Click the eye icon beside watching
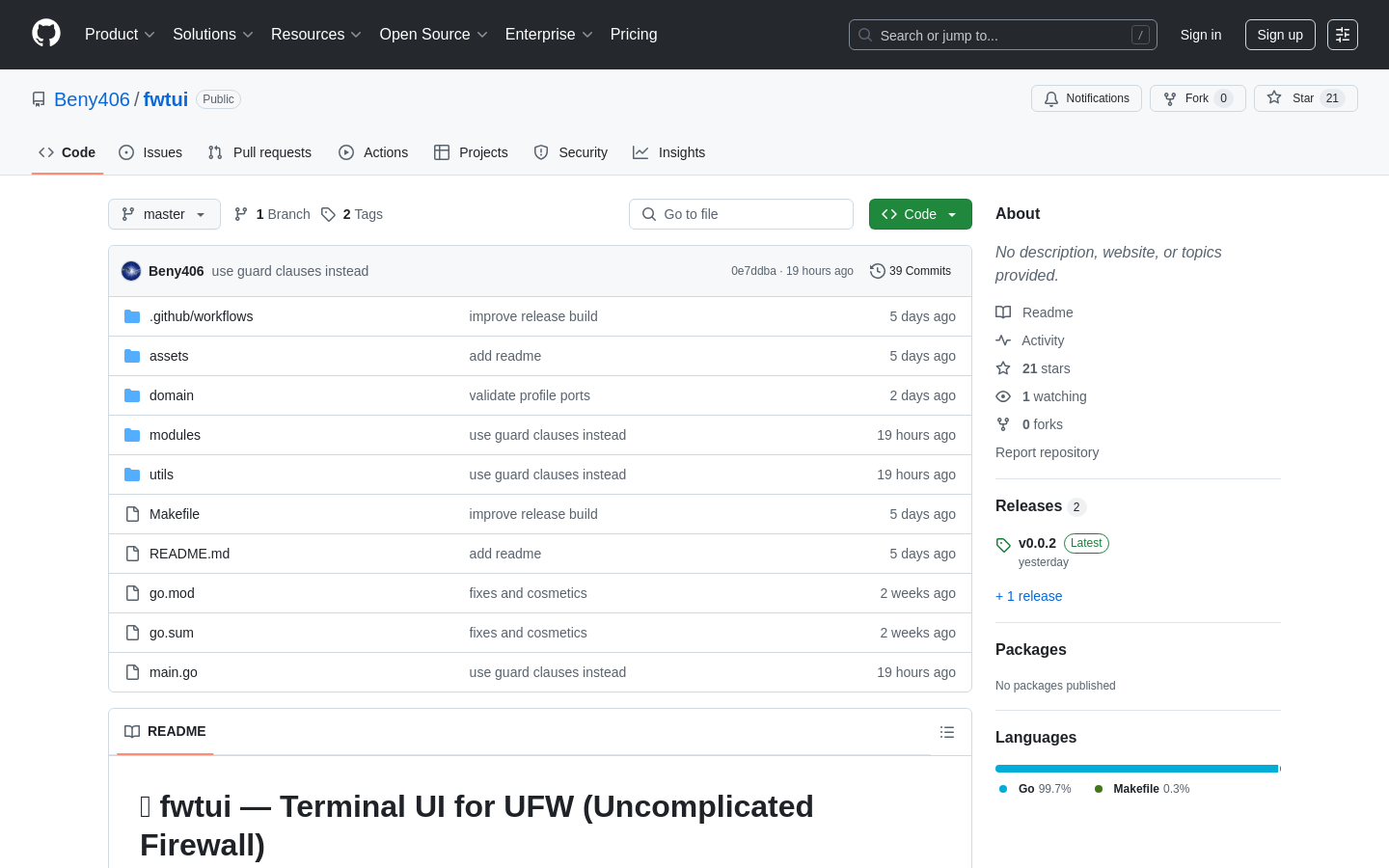The width and height of the screenshot is (1389, 868). (1003, 396)
